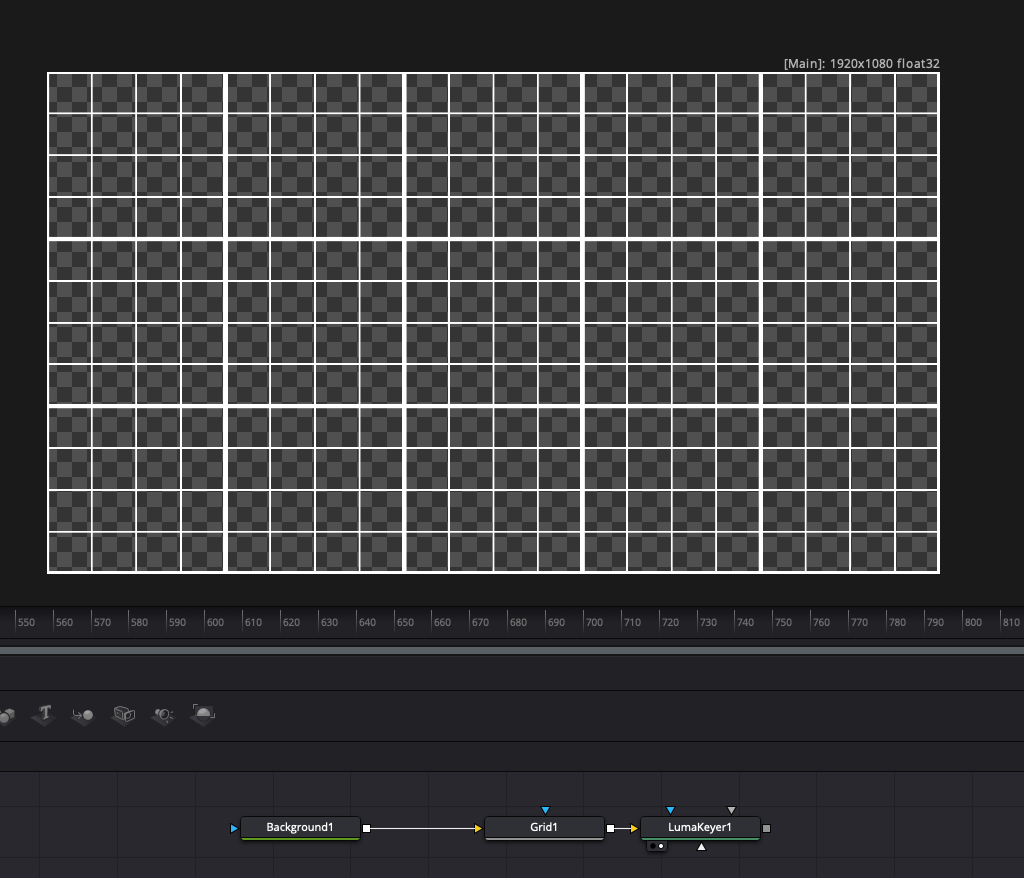This screenshot has height=878, width=1024.
Task: Click the white triangle input below LumaKeyer1
Action: [x=701, y=847]
